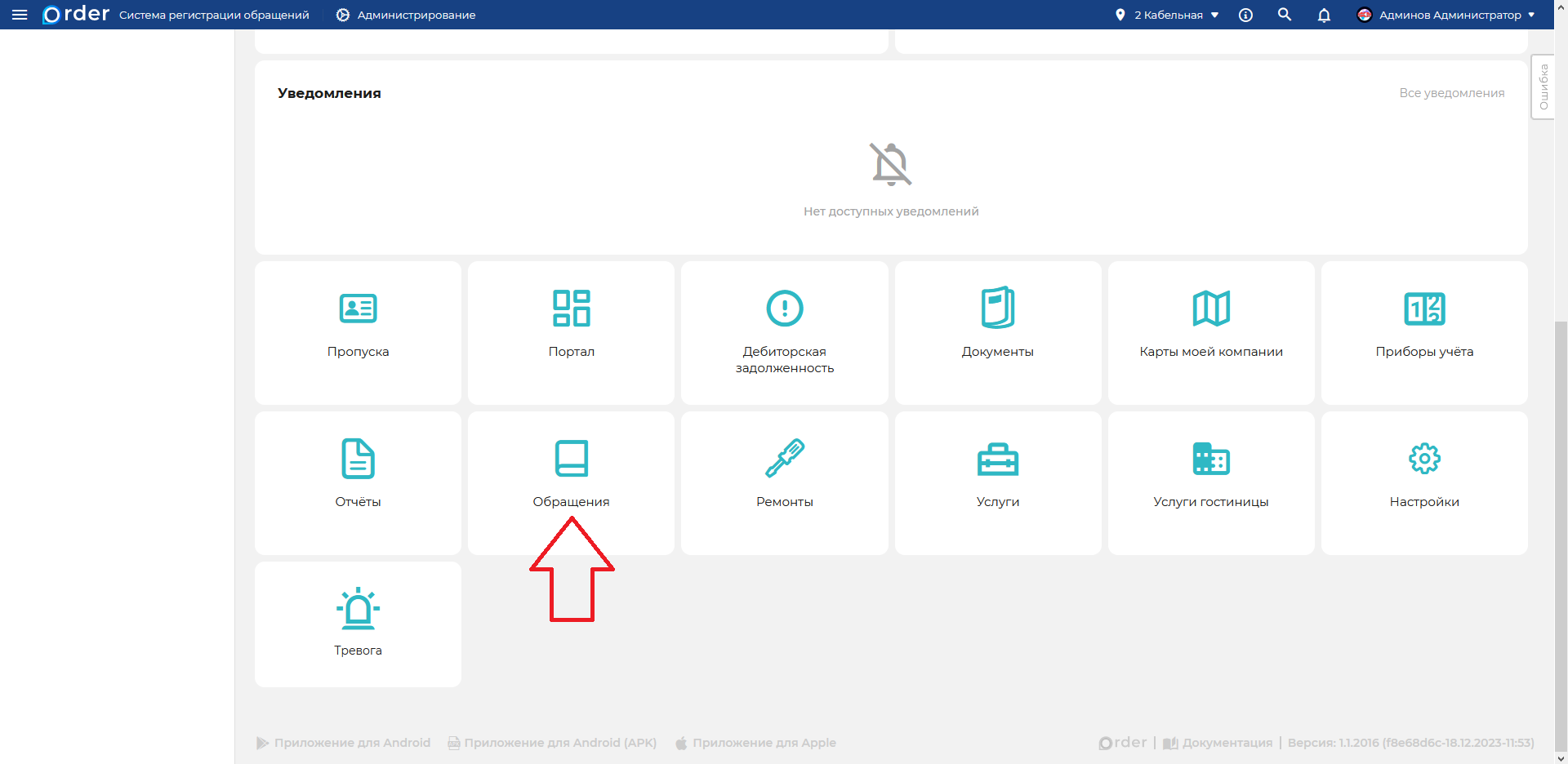The width and height of the screenshot is (1568, 764).
Task: Click the Все уведомления link
Action: point(1451,93)
